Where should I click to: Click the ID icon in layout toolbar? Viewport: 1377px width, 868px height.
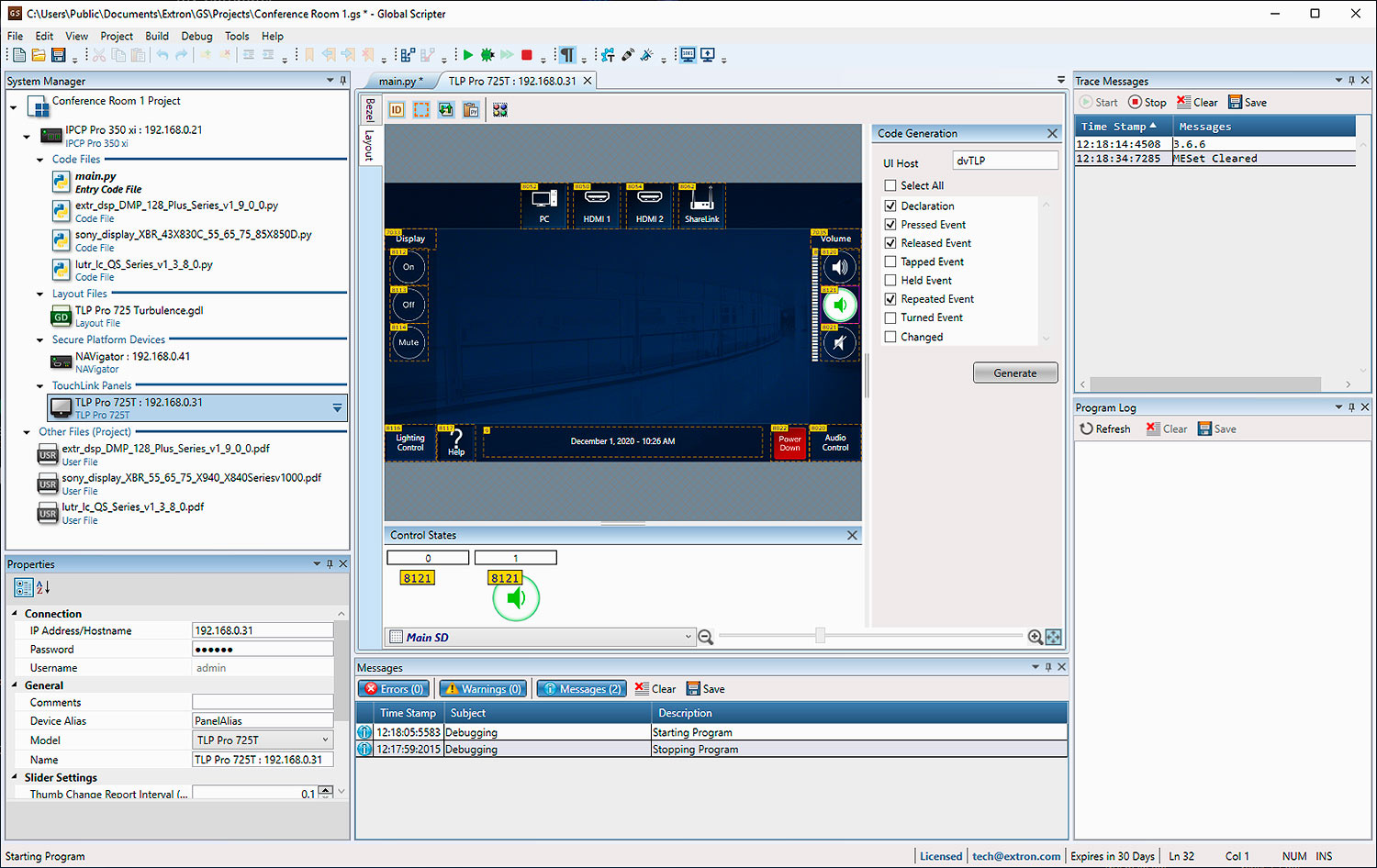[397, 110]
